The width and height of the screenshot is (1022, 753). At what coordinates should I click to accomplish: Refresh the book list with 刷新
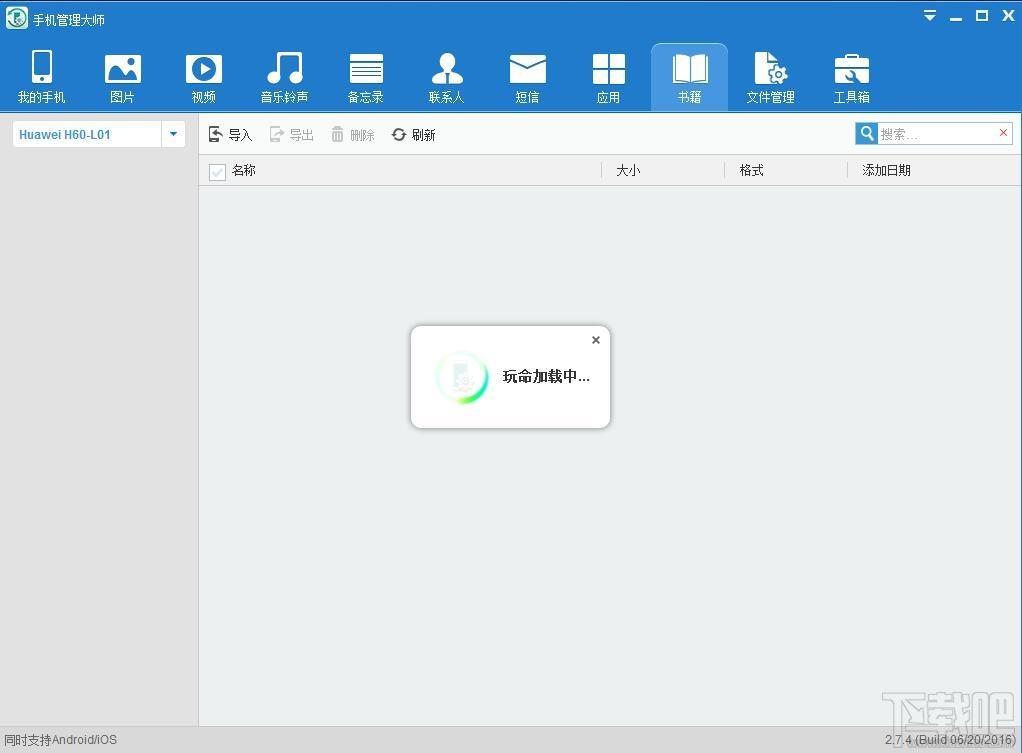[413, 134]
